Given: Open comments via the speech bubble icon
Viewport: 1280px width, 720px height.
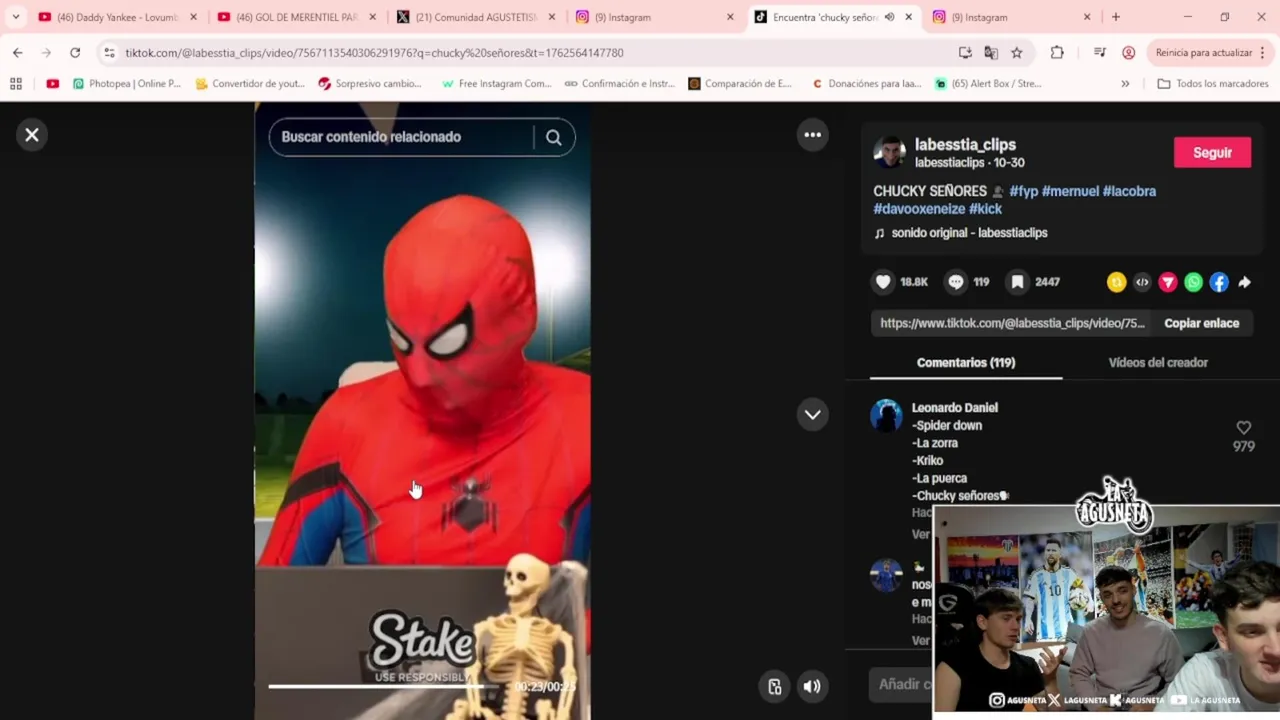Looking at the screenshot, I should click(x=956, y=282).
